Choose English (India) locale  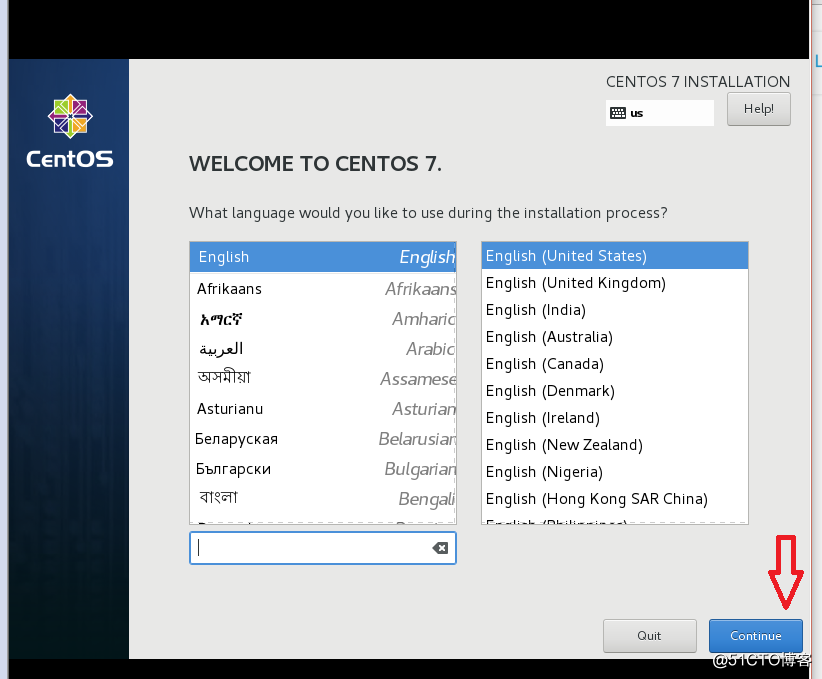(614, 310)
